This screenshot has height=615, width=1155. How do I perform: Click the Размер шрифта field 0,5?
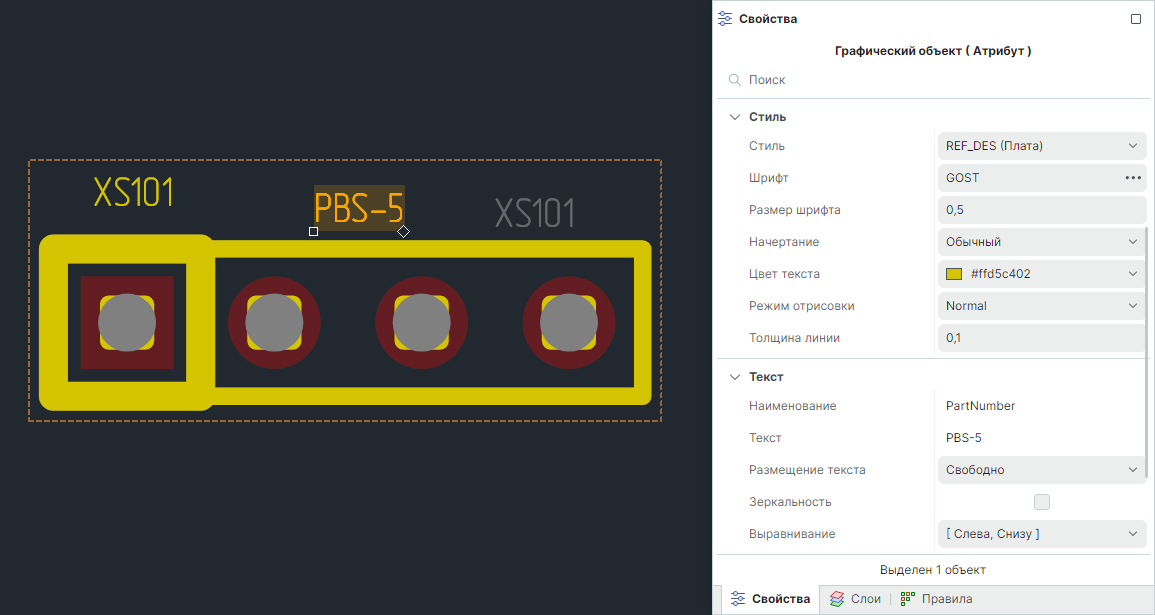(1042, 210)
